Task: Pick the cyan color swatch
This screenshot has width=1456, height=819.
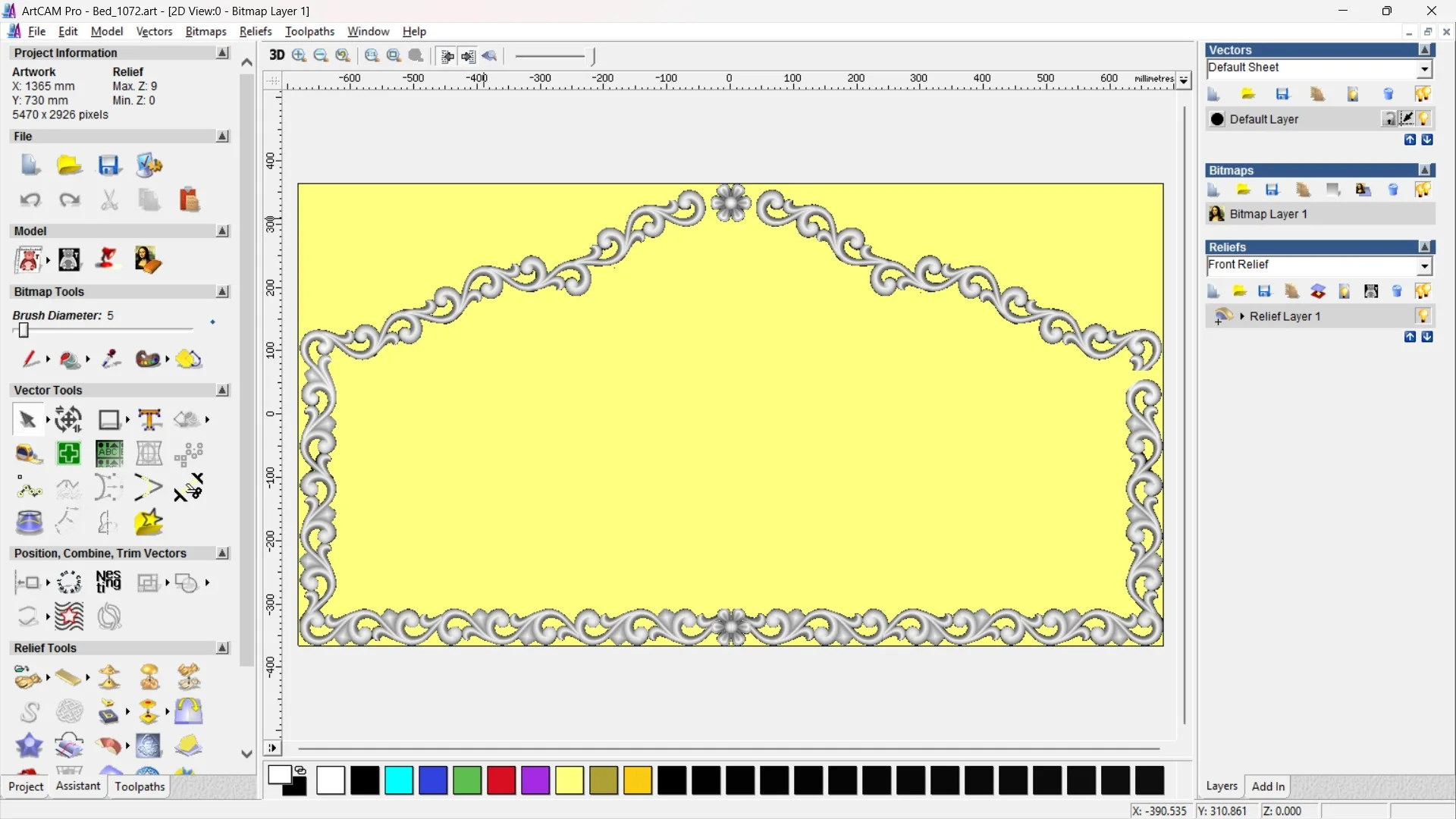Action: point(398,780)
